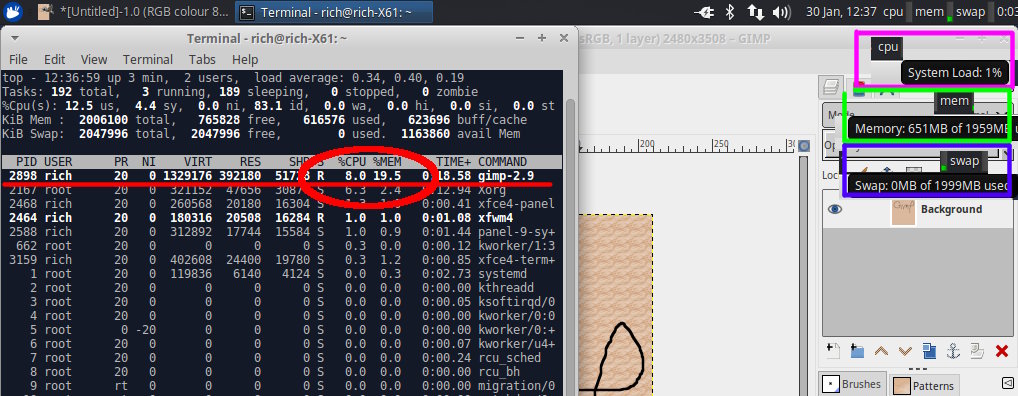Open the network connections tray icon
The width and height of the screenshot is (1018, 396).
tap(755, 12)
